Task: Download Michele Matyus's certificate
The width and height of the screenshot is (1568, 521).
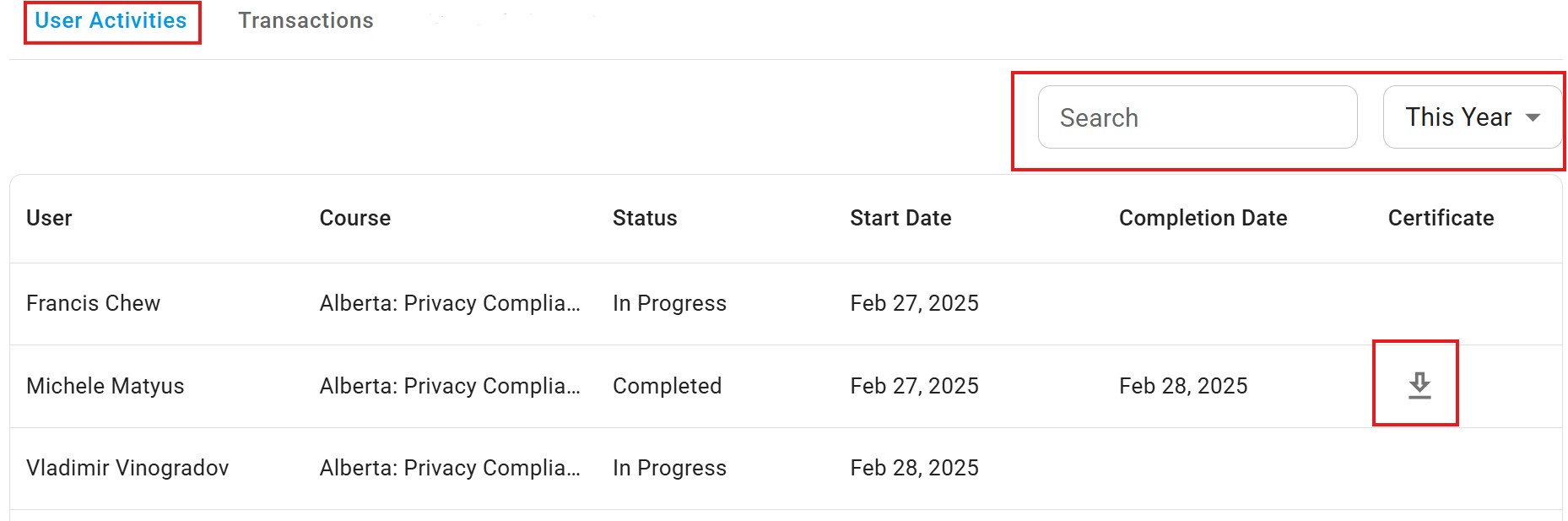Action: coord(1419,385)
